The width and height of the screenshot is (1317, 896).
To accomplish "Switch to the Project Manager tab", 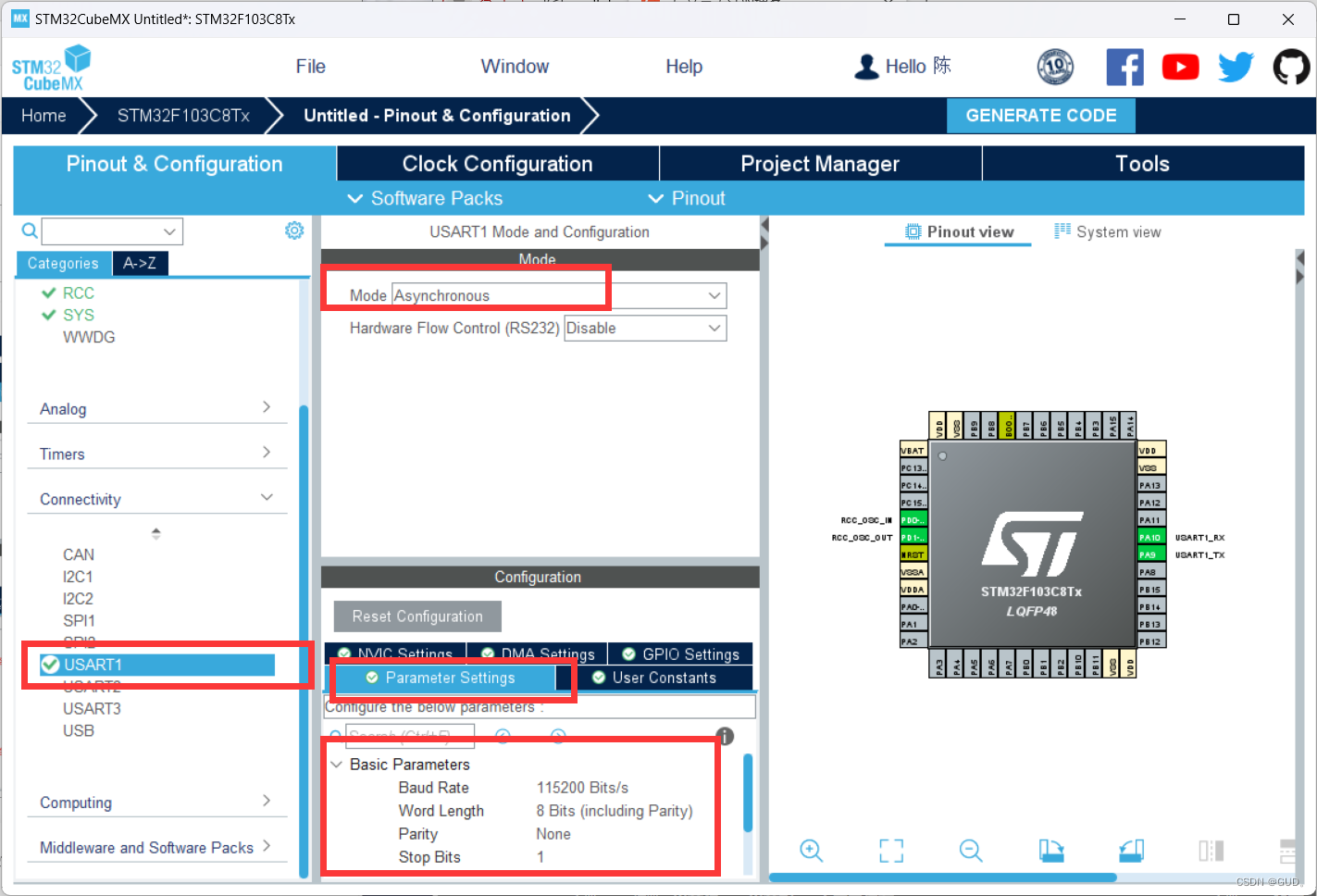I will 820,164.
